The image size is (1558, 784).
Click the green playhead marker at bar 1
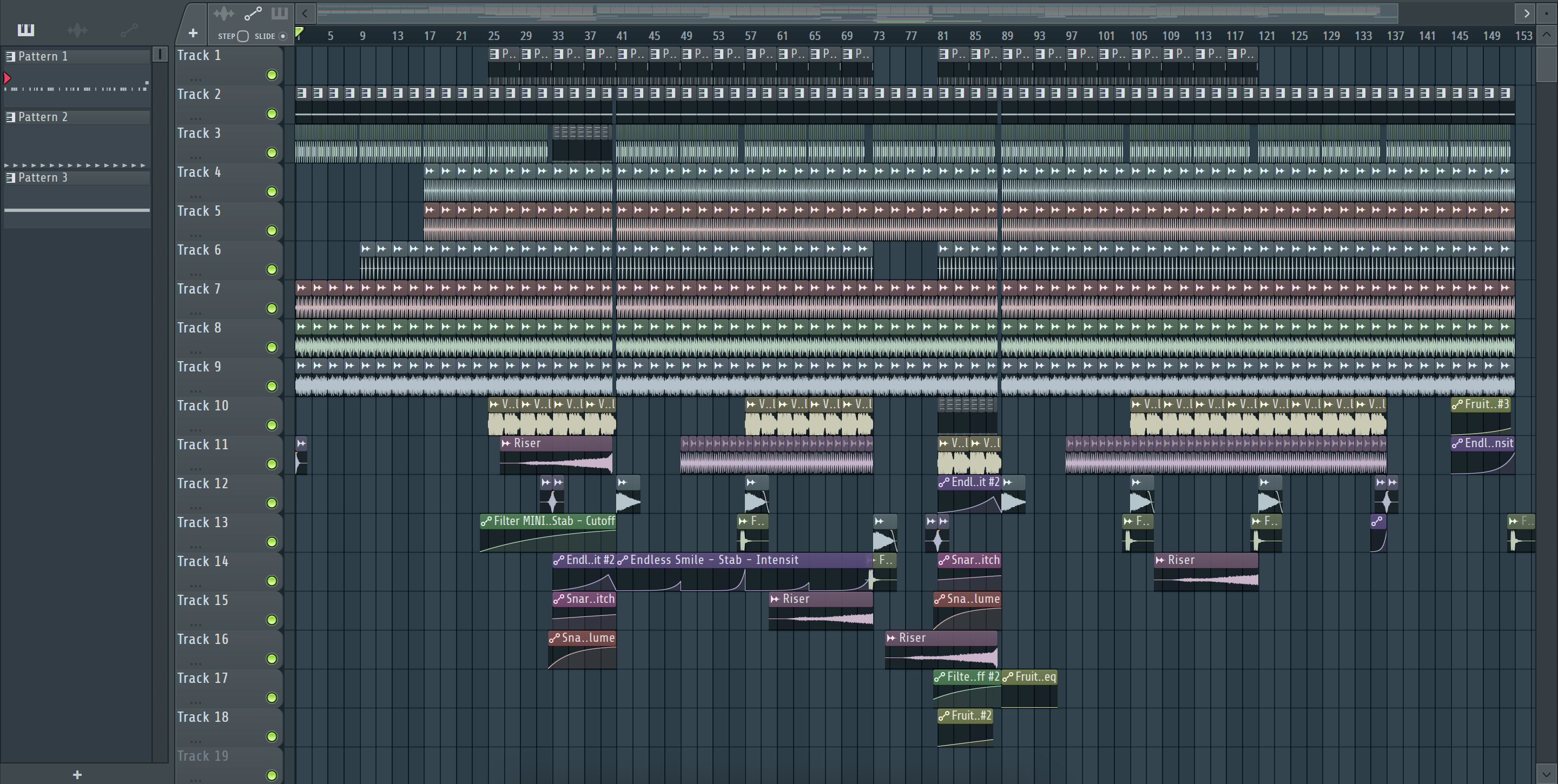coord(299,32)
